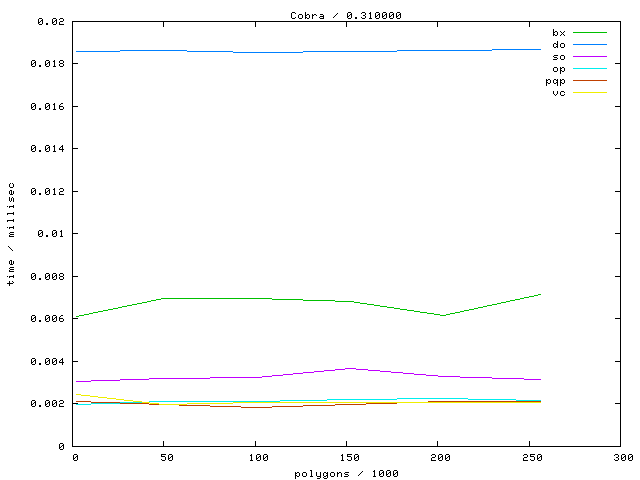Select the "vc" legend label
This screenshot has width=640, height=480.
[558, 93]
